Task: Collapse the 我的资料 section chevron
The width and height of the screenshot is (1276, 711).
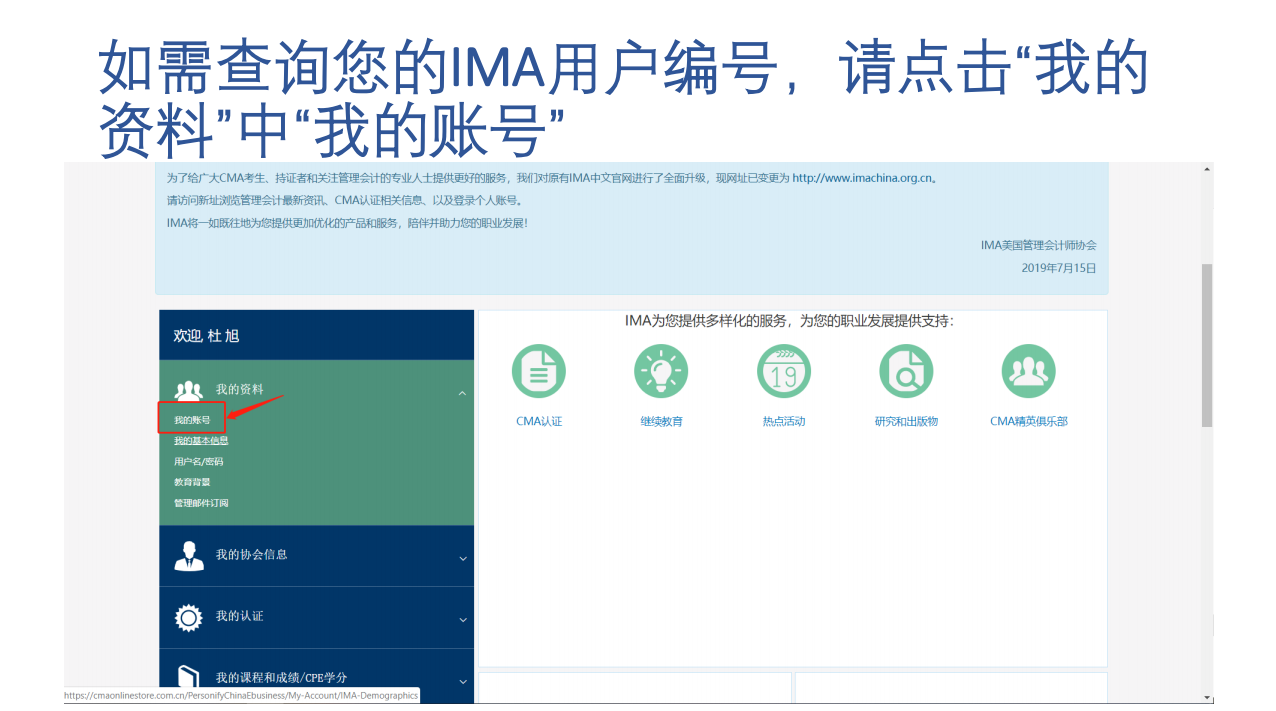Action: tap(462, 393)
